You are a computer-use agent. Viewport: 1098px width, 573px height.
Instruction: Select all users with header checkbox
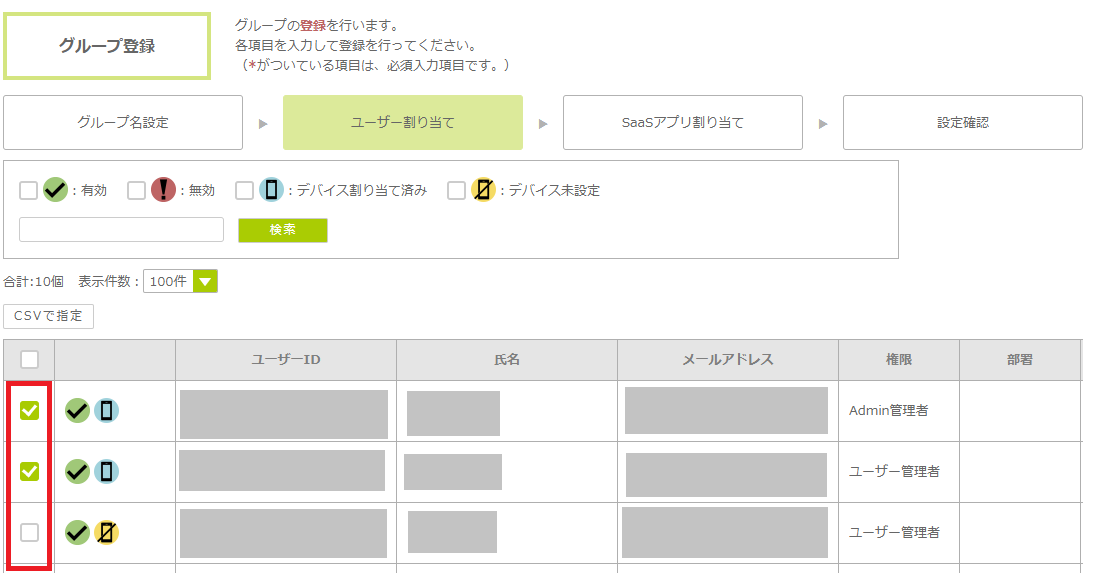(x=30, y=359)
